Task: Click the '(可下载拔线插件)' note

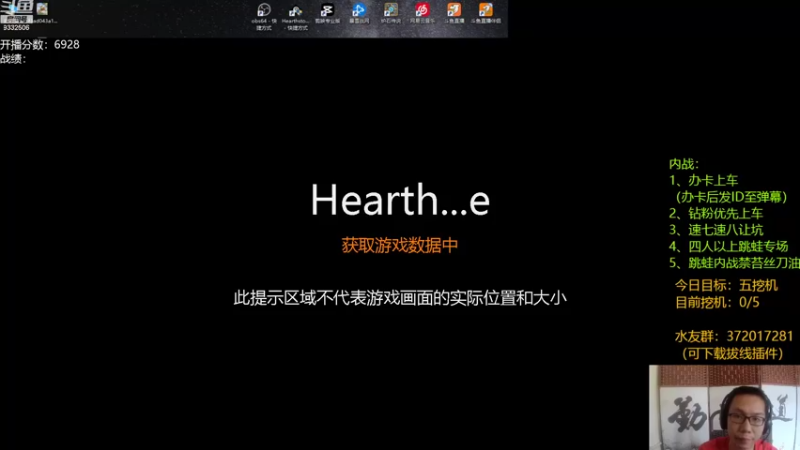Action: pyautogui.click(x=732, y=354)
